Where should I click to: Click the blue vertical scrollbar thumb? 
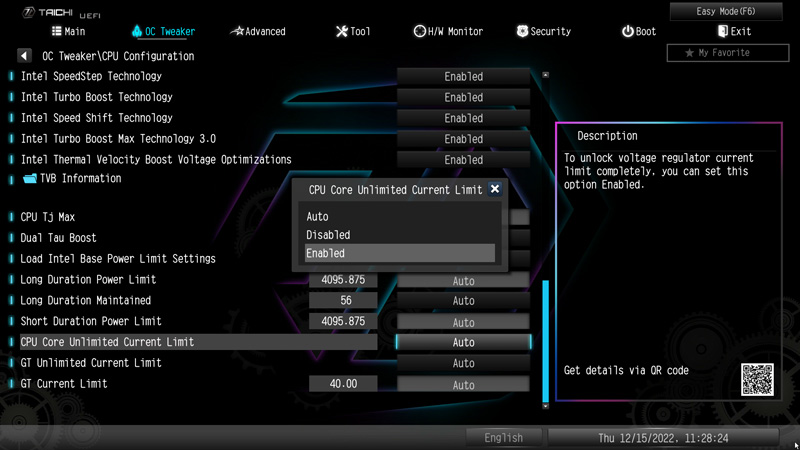point(545,341)
